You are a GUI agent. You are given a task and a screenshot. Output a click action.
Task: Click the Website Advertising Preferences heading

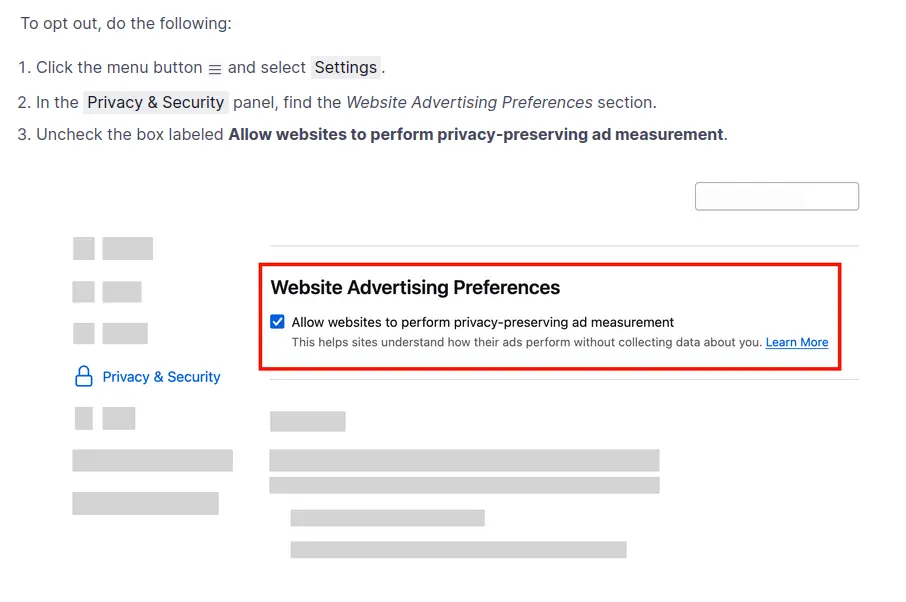[x=415, y=288]
